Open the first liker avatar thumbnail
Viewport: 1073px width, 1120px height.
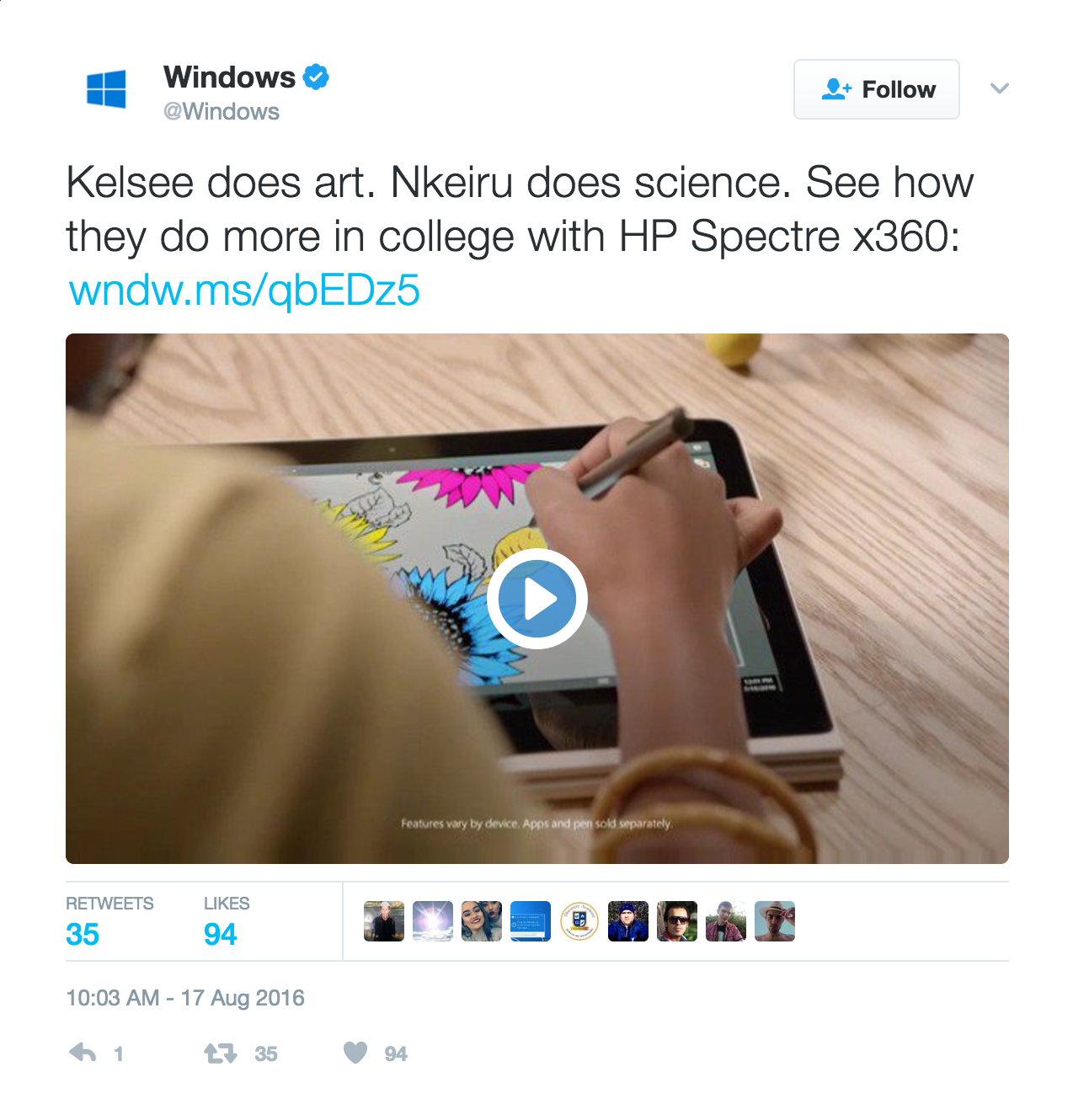point(384,921)
